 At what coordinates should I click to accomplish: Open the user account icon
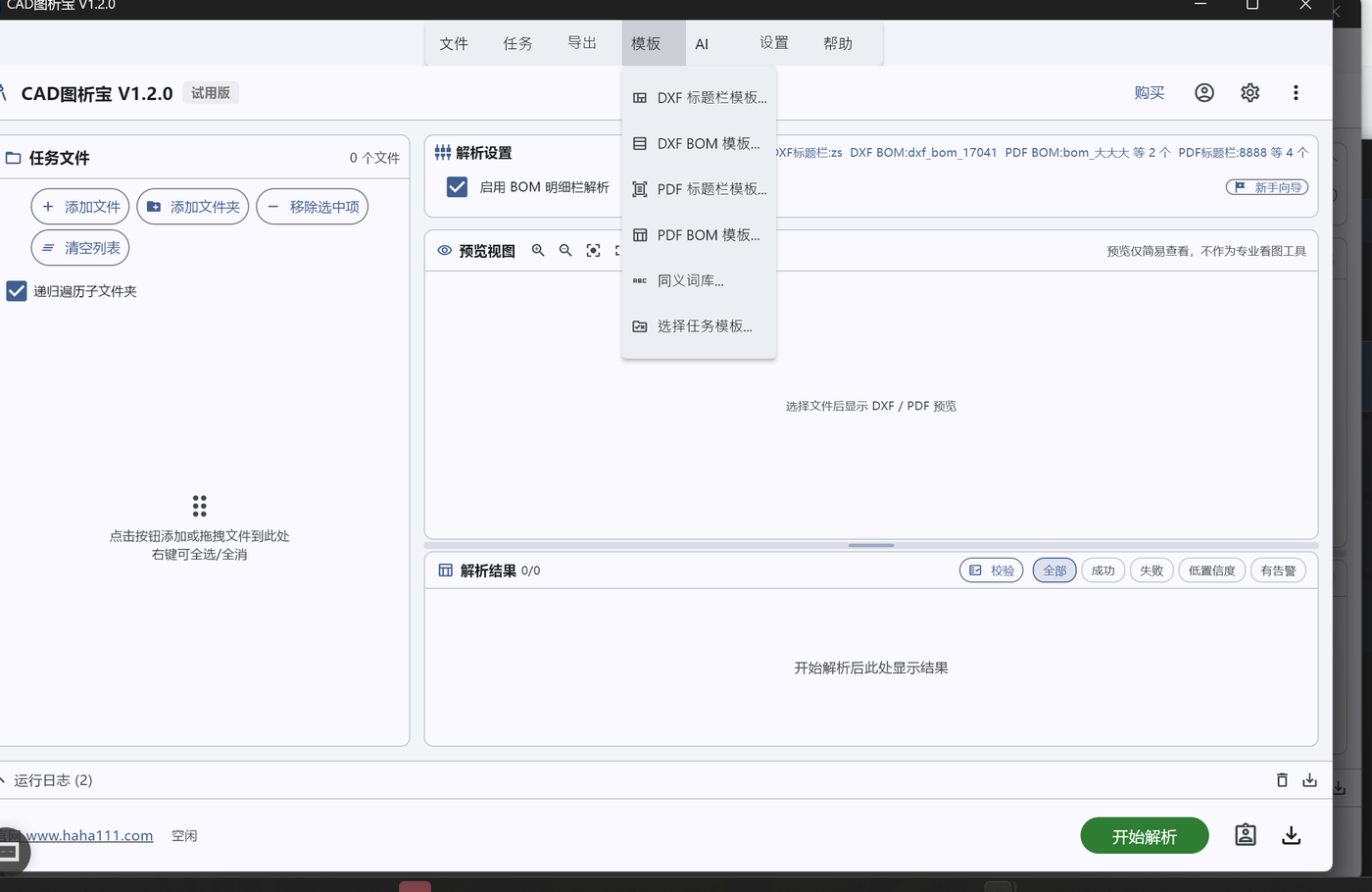click(1204, 92)
